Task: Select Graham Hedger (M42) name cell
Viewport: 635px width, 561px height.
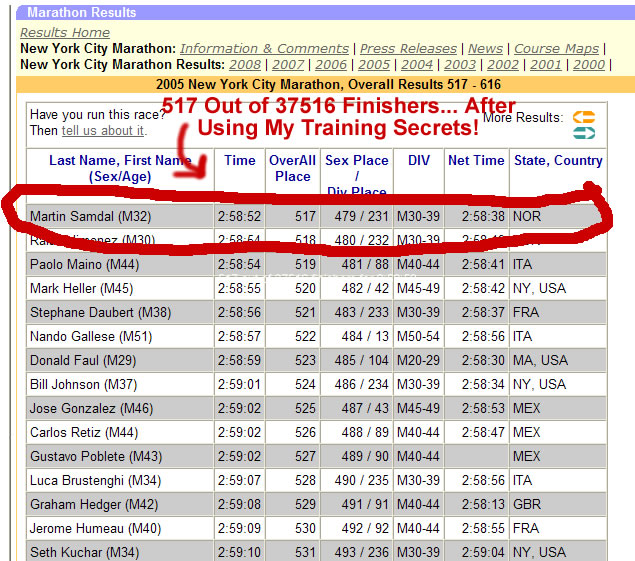Action: pyautogui.click(x=120, y=504)
